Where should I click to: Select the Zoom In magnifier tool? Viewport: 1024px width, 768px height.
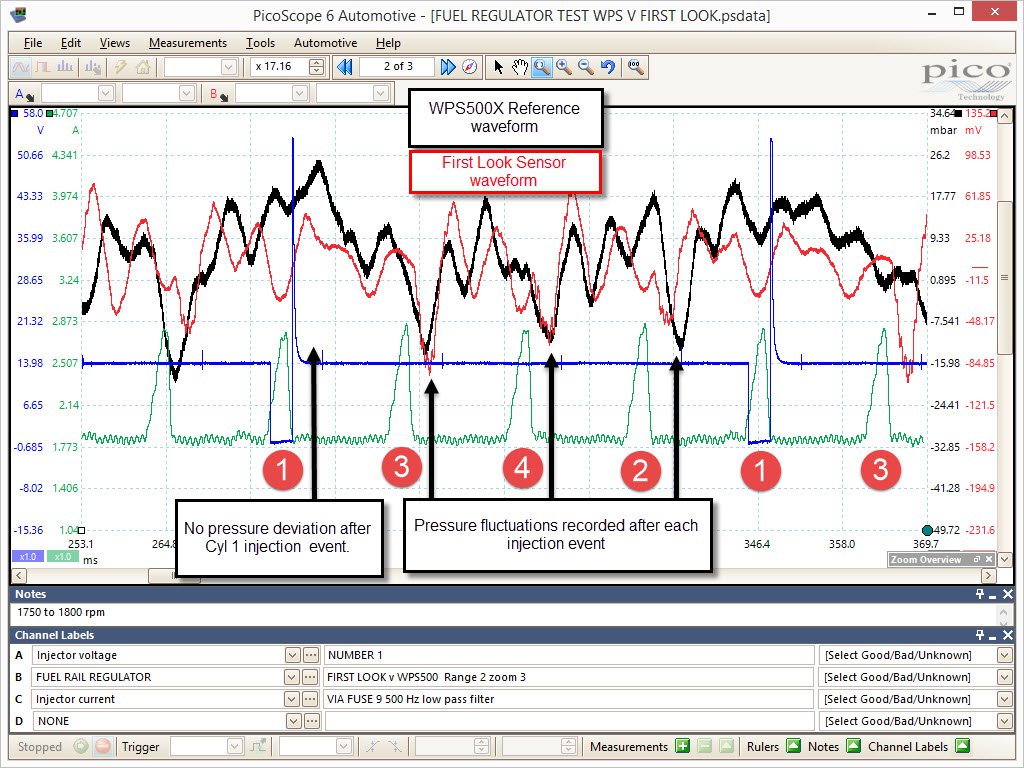point(563,67)
